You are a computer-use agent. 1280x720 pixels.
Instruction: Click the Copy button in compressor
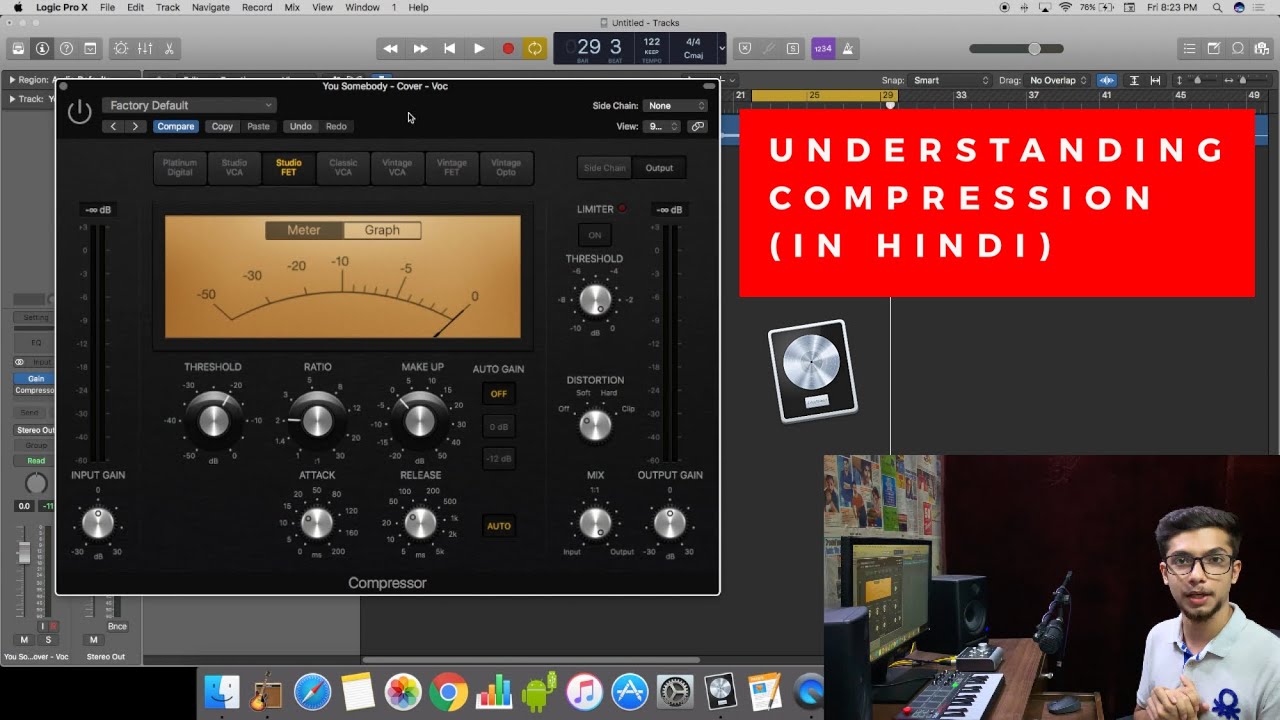[x=222, y=126]
